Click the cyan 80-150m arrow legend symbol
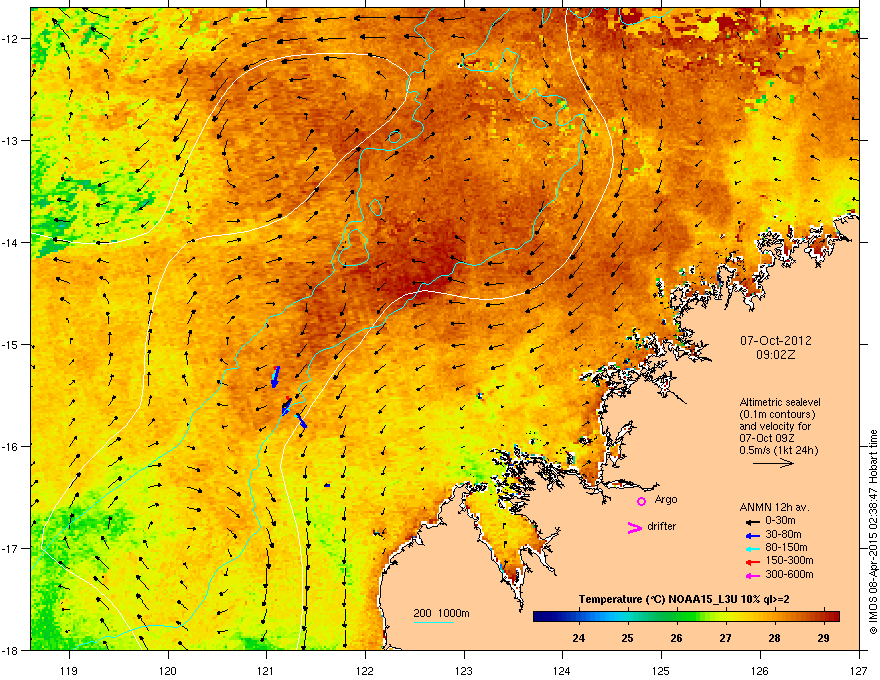Image resolution: width=880 pixels, height=680 pixels. tap(752, 547)
